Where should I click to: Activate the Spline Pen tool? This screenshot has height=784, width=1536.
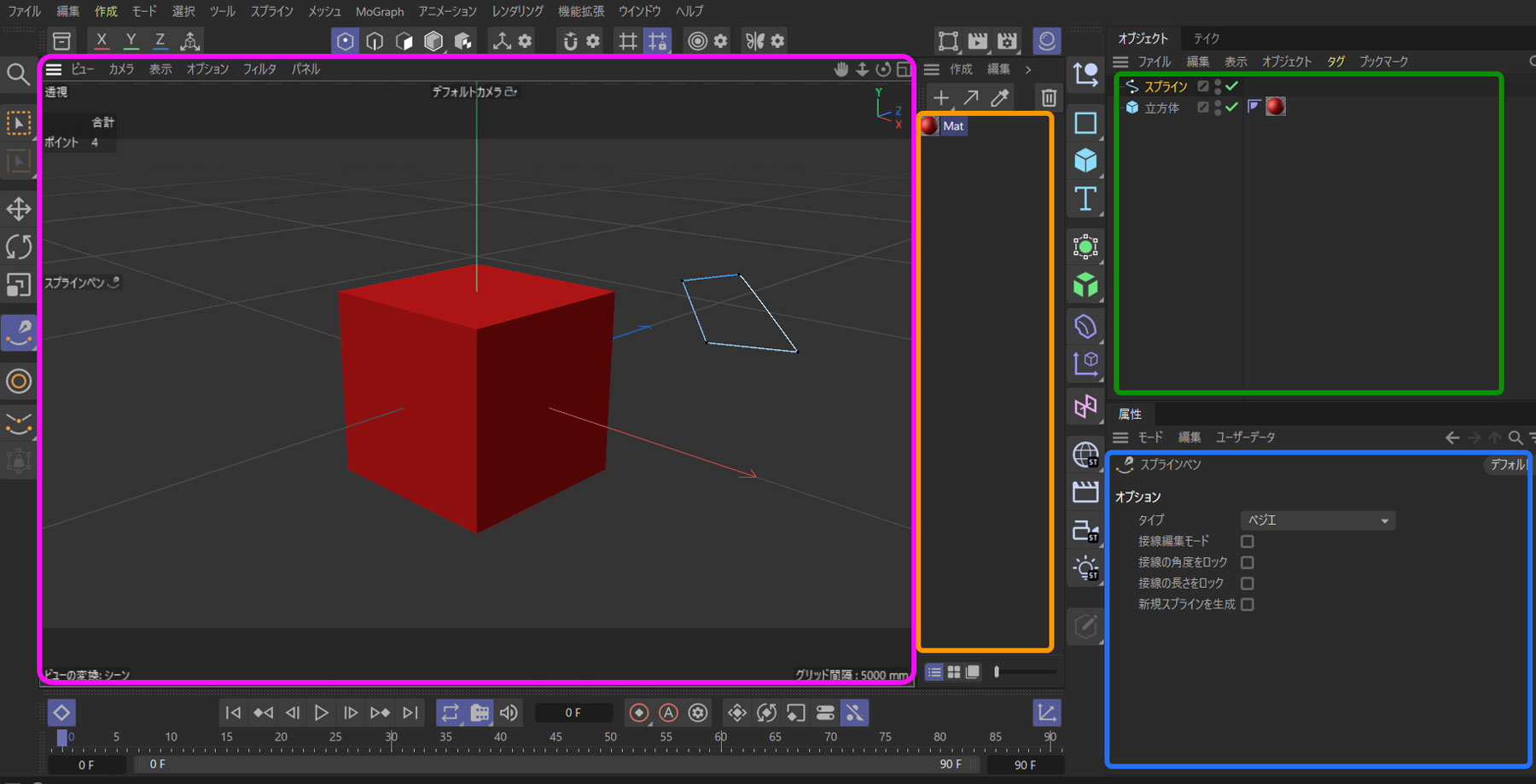[19, 333]
